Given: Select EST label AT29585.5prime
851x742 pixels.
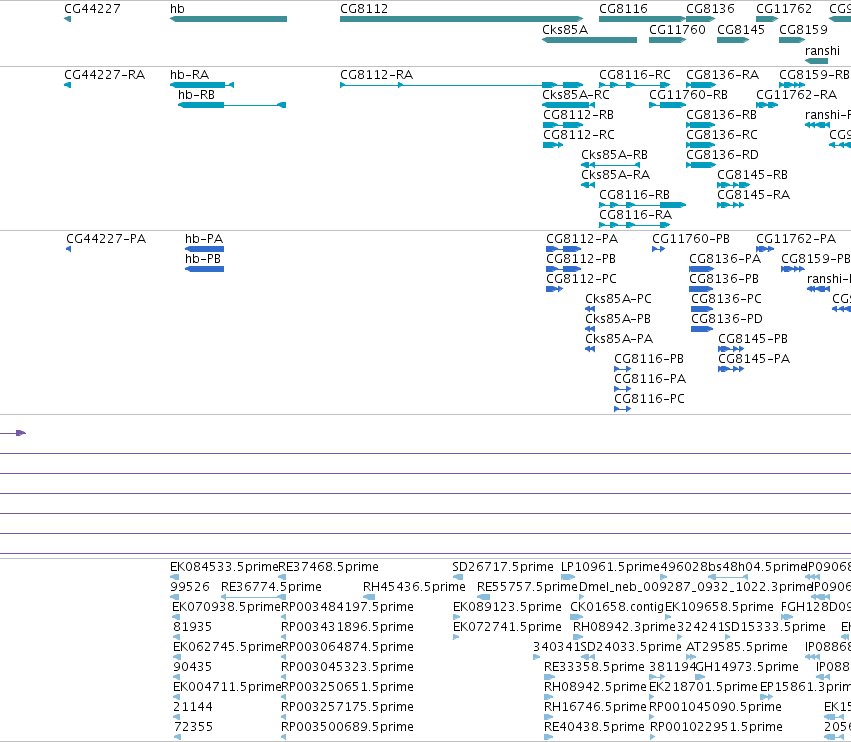Looking at the screenshot, I should [736, 646].
